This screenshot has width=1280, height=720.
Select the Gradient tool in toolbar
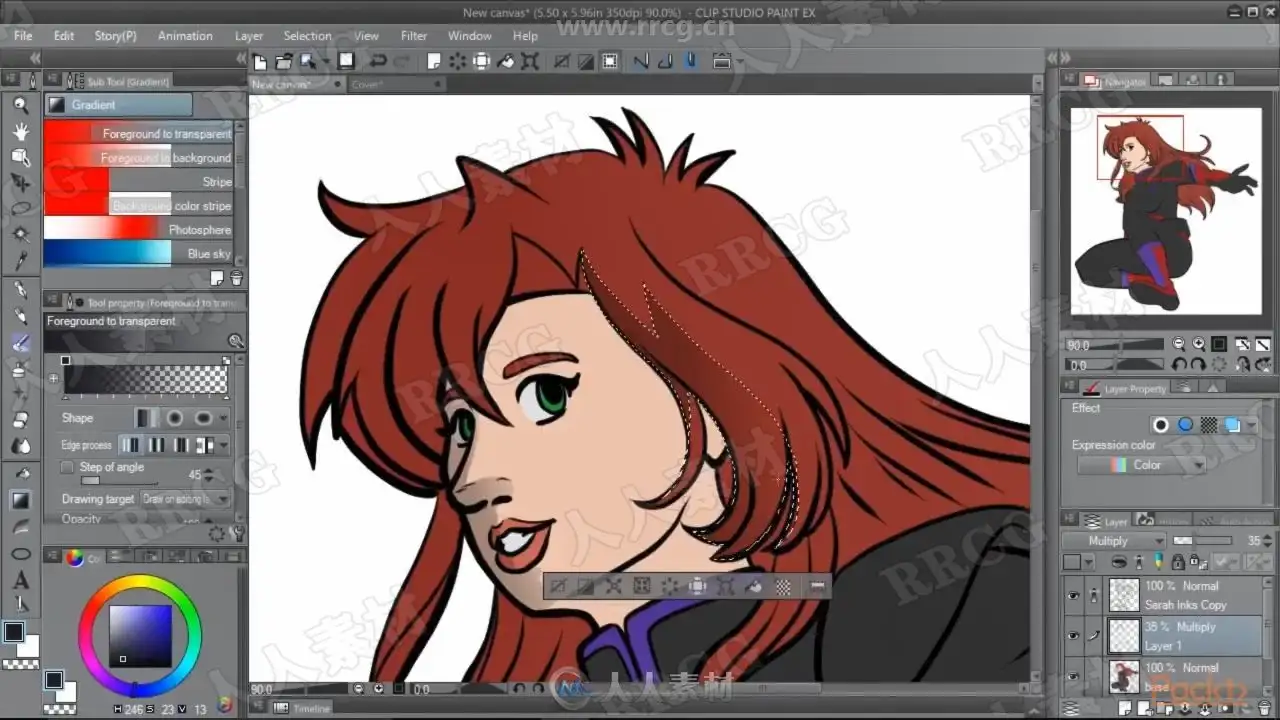[20, 499]
